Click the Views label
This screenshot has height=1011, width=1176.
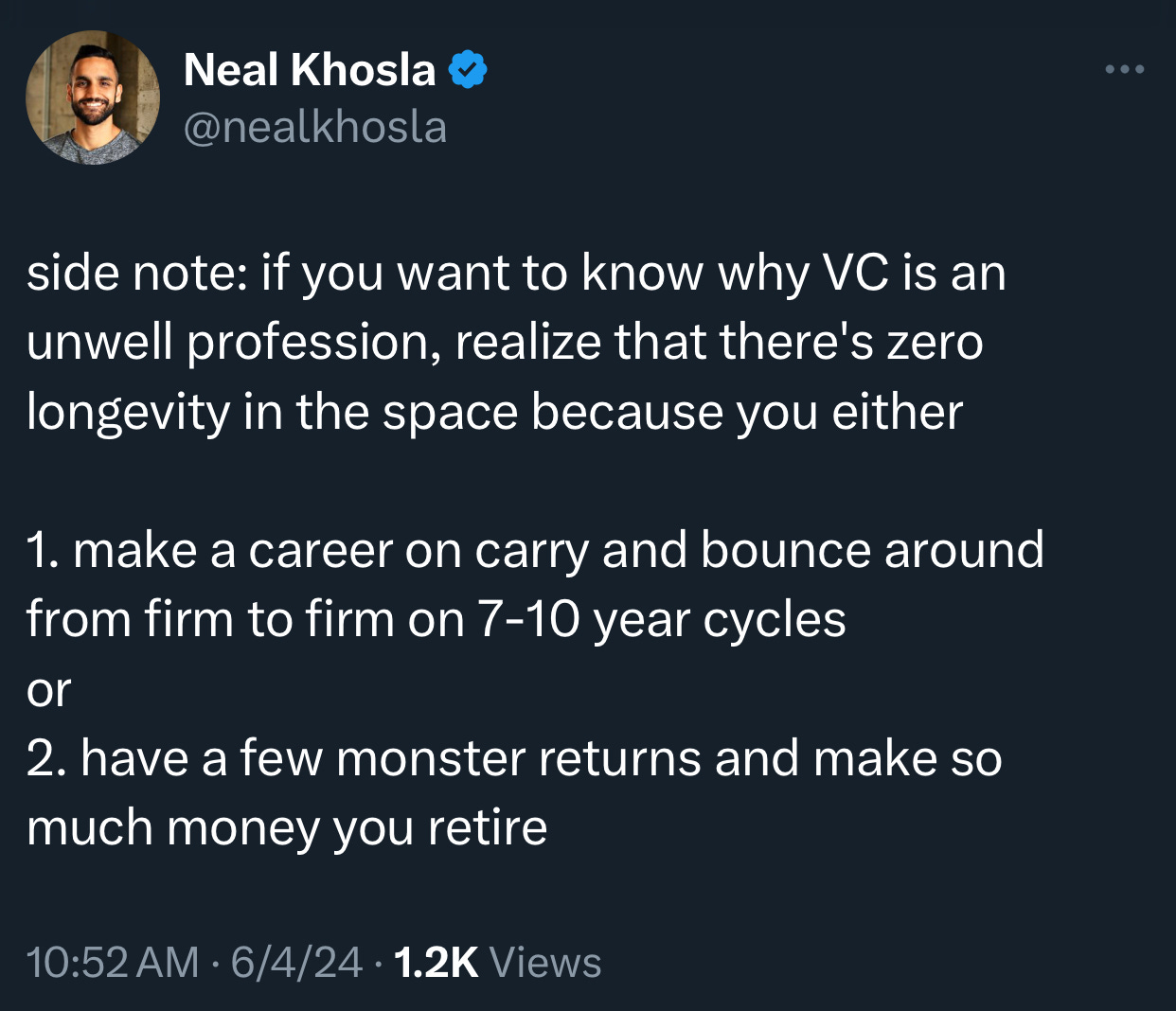pyautogui.click(x=545, y=962)
